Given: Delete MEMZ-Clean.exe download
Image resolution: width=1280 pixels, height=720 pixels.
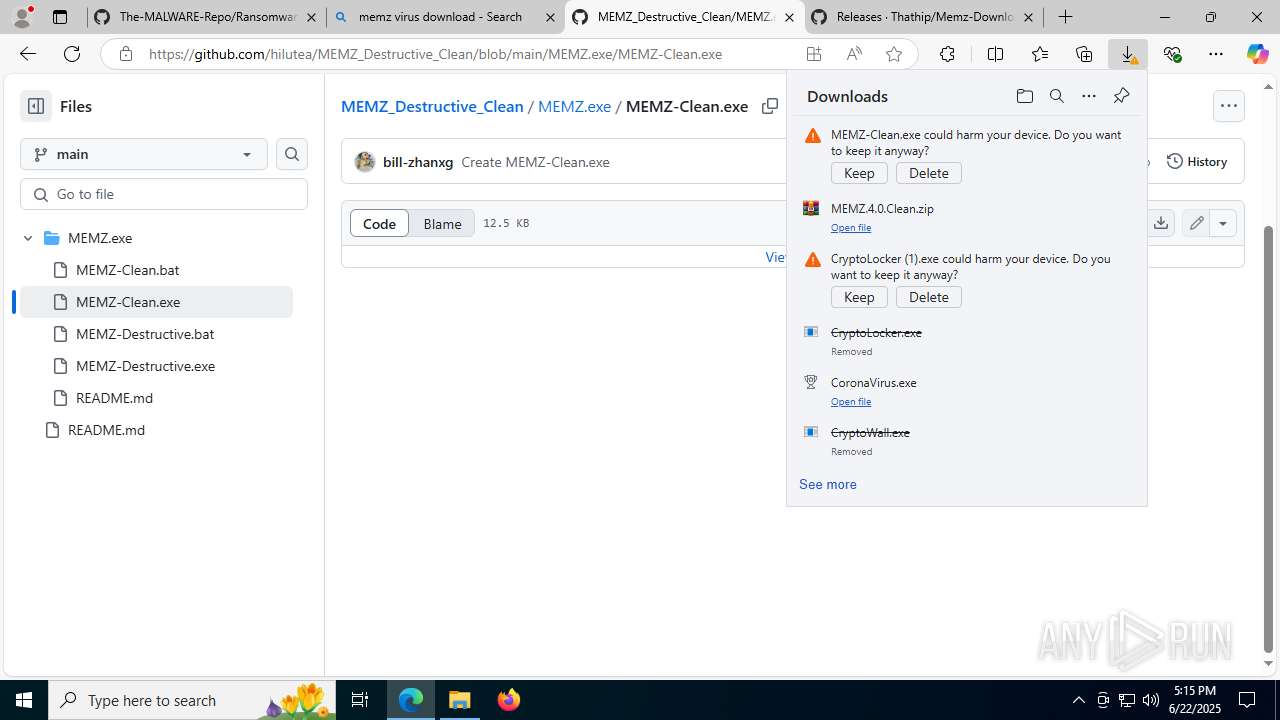Looking at the screenshot, I should point(928,173).
